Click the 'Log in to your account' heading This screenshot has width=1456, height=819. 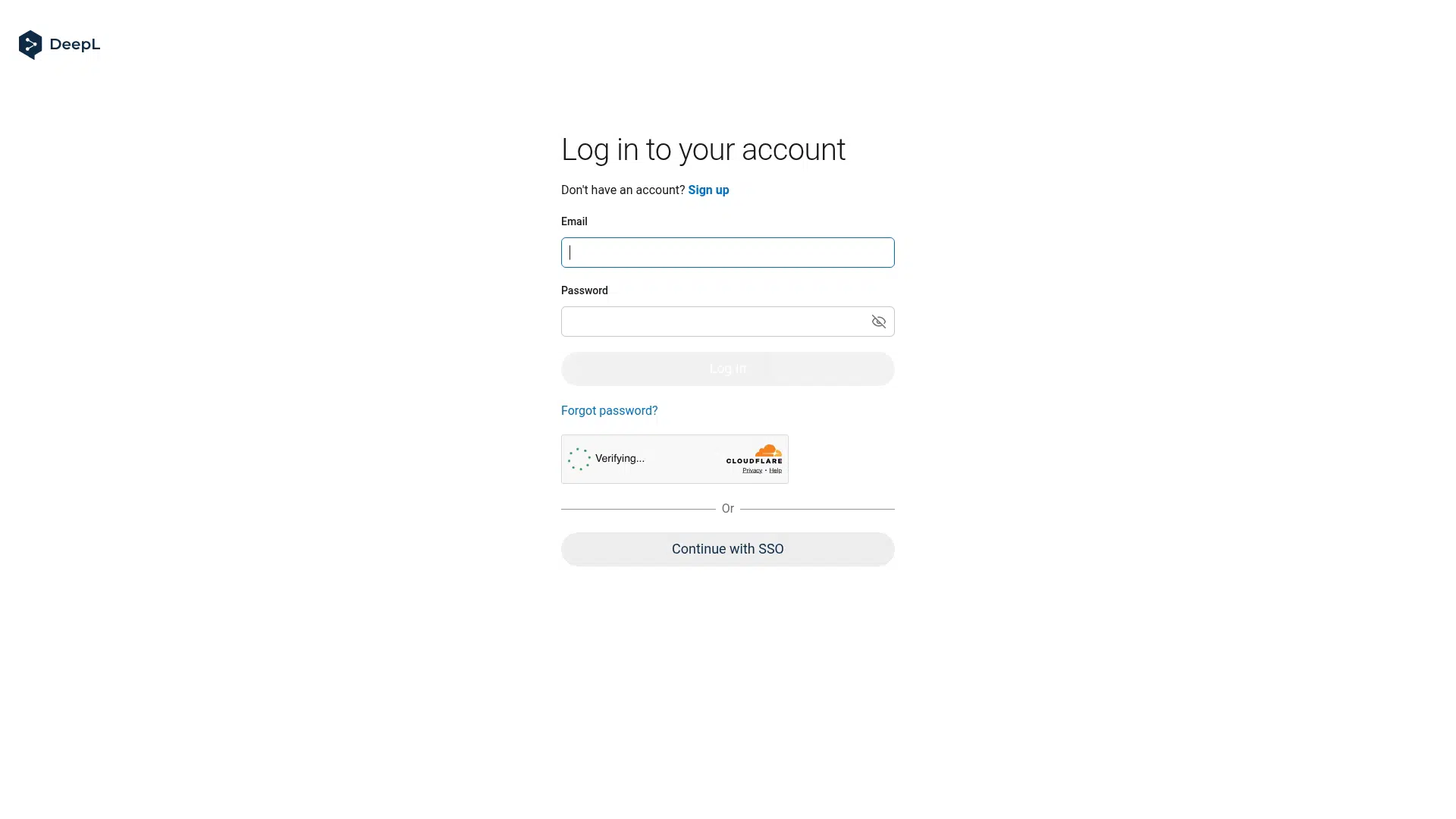pyautogui.click(x=703, y=149)
